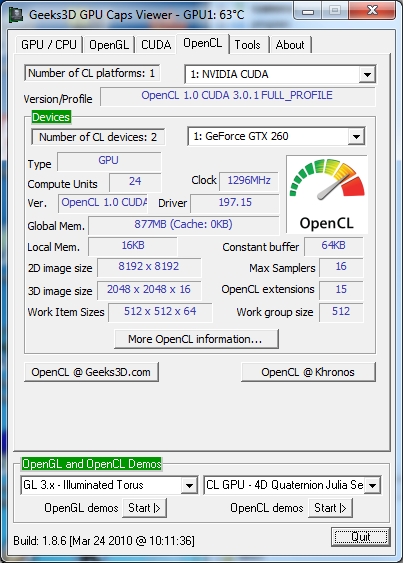
Task: Click the Number of CL platforms: 1 field
Action: pos(92,73)
